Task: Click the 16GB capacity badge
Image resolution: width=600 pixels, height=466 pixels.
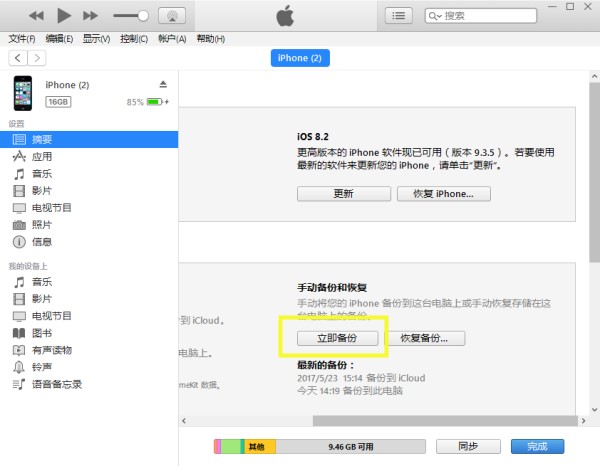Action: pyautogui.click(x=58, y=102)
